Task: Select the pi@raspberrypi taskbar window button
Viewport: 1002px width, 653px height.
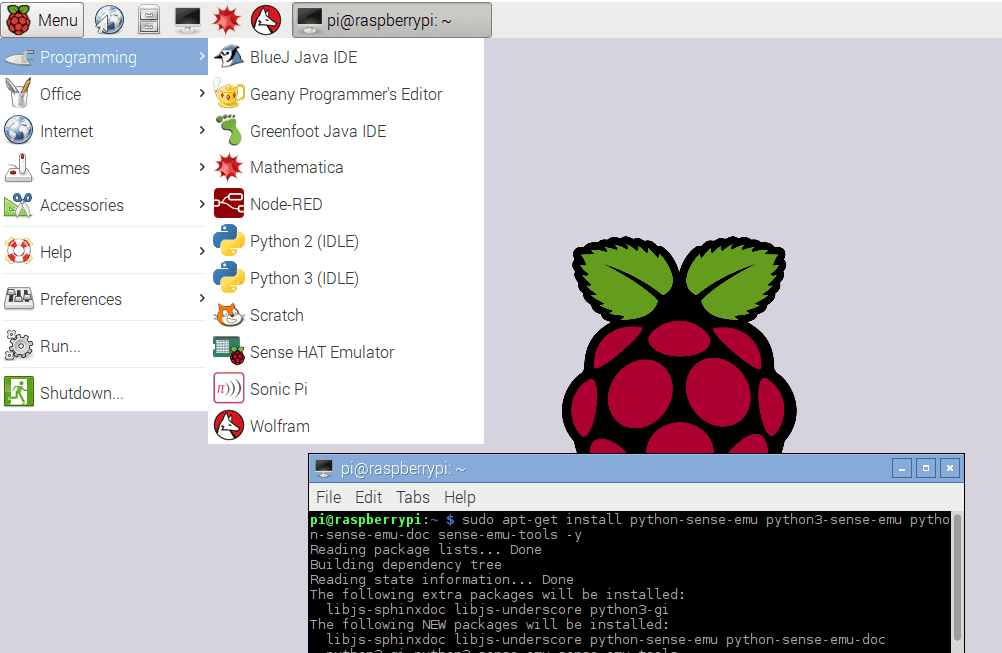Action: coord(391,20)
